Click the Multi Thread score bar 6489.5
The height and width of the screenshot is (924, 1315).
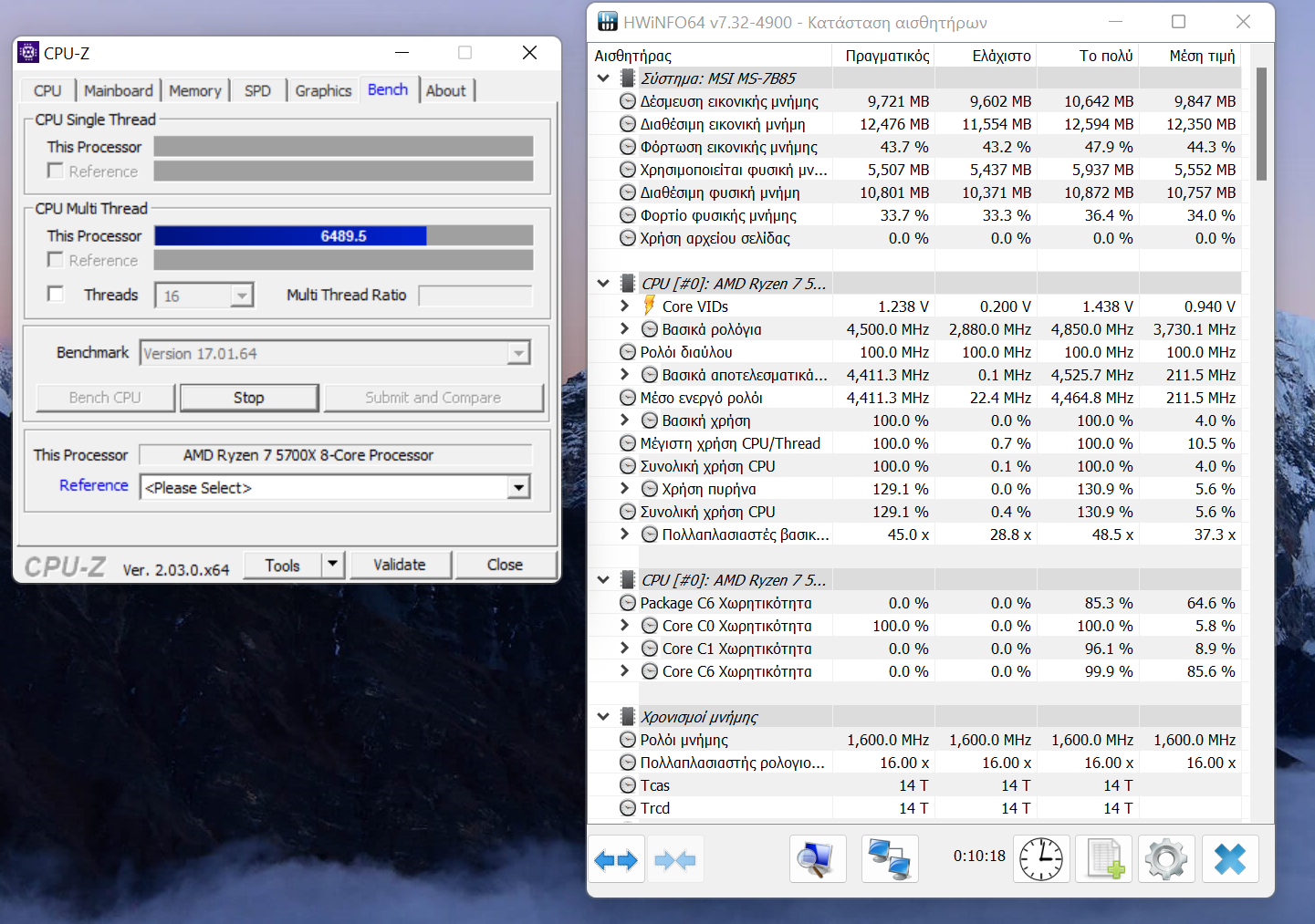343,236
